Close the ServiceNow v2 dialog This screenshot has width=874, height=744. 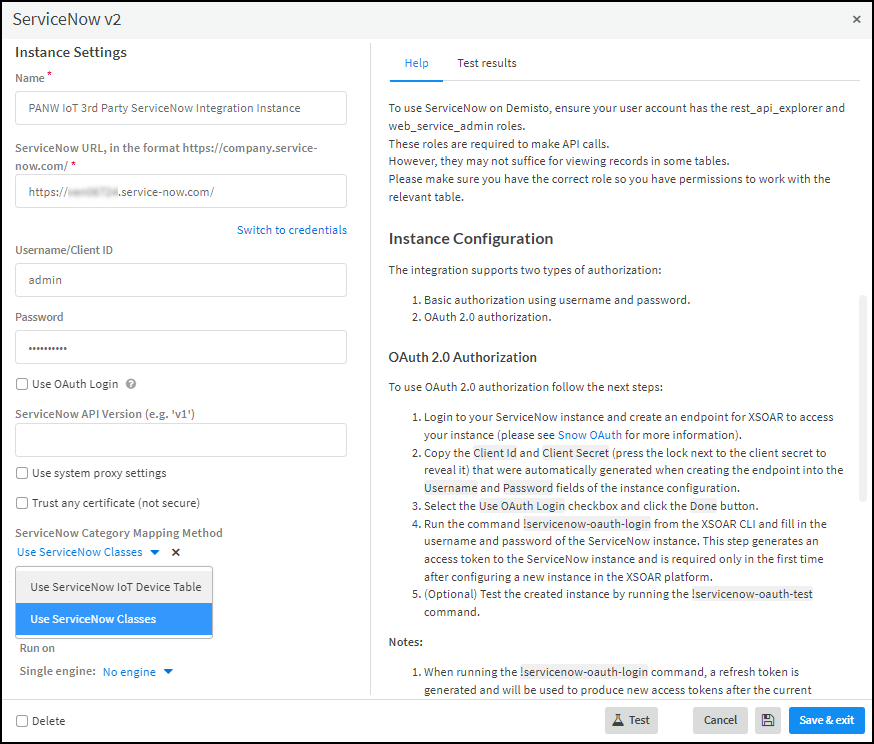856,19
